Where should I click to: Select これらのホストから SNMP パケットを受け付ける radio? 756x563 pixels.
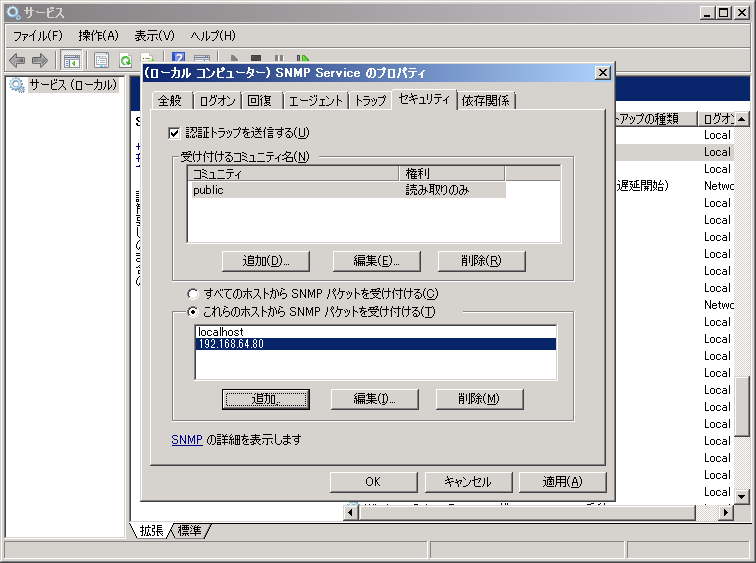coord(193,312)
